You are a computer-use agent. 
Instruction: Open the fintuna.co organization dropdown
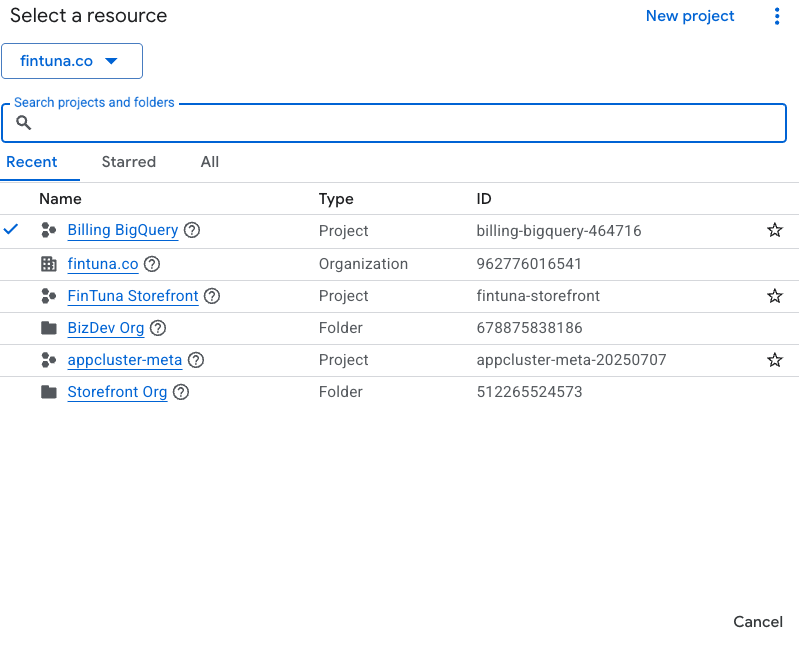click(72, 61)
